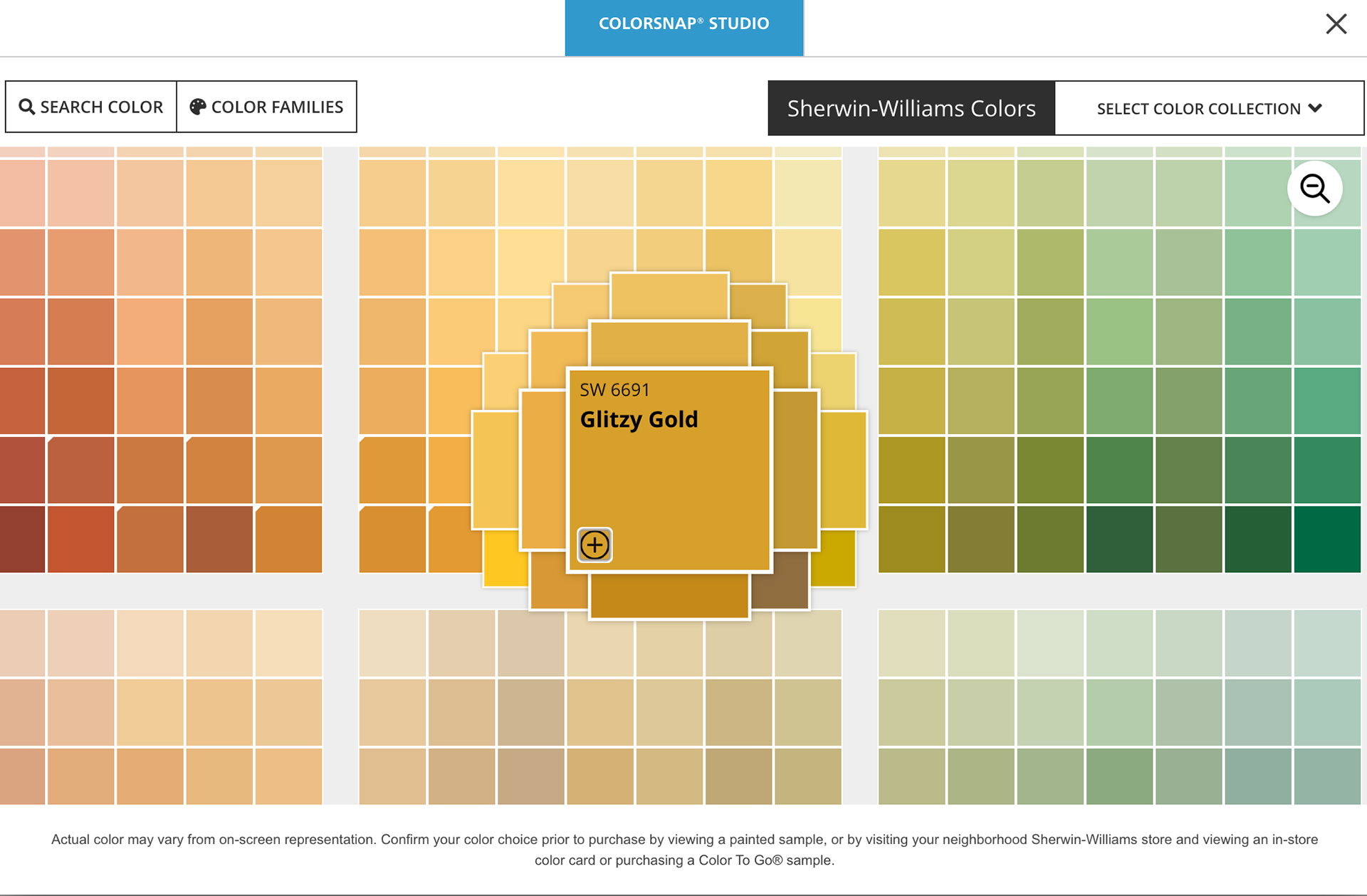Click the SW 6691 color code text
Viewport: 1367px width, 896px height.
coord(614,390)
